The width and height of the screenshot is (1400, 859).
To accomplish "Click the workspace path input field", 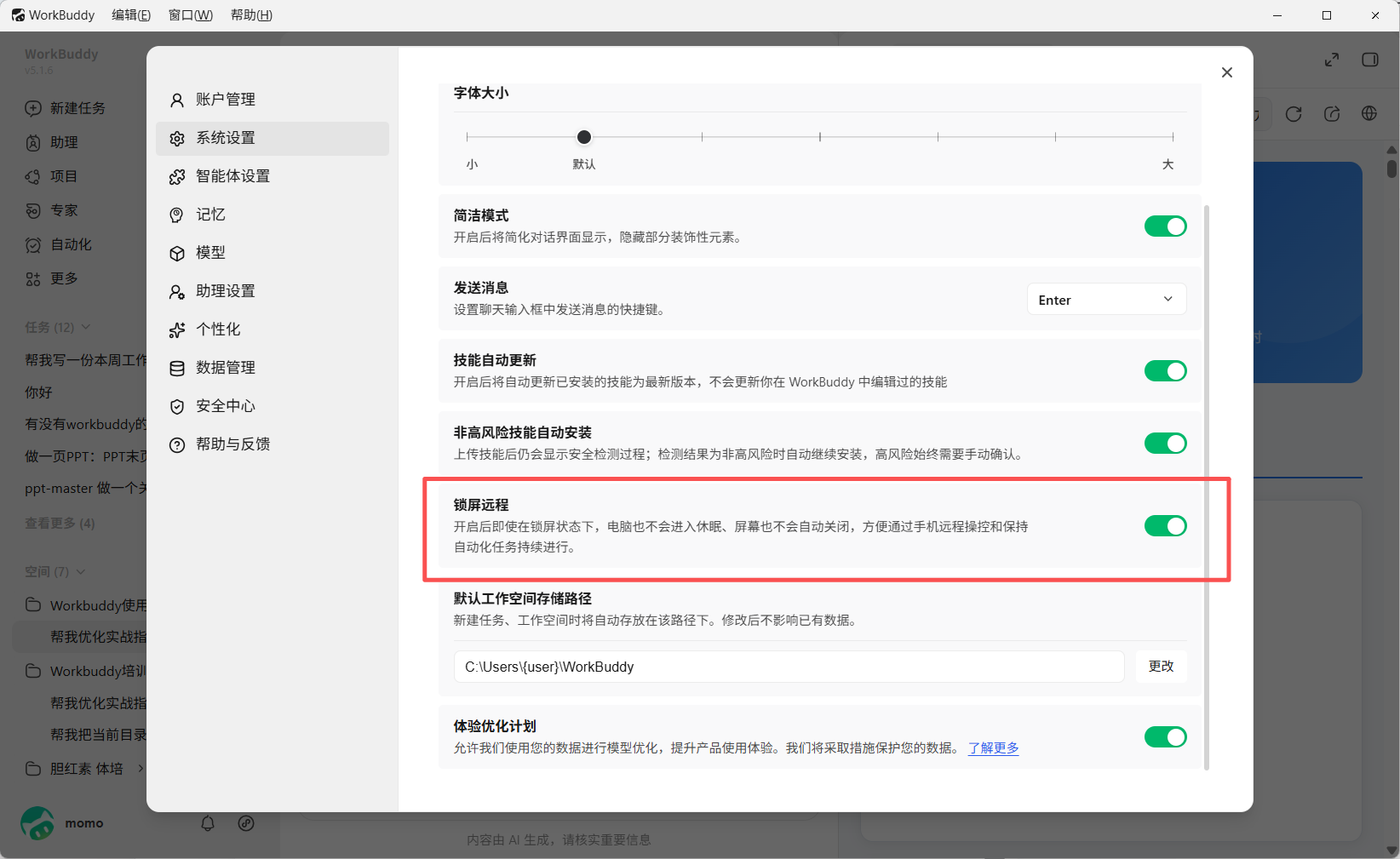I will pos(789,667).
